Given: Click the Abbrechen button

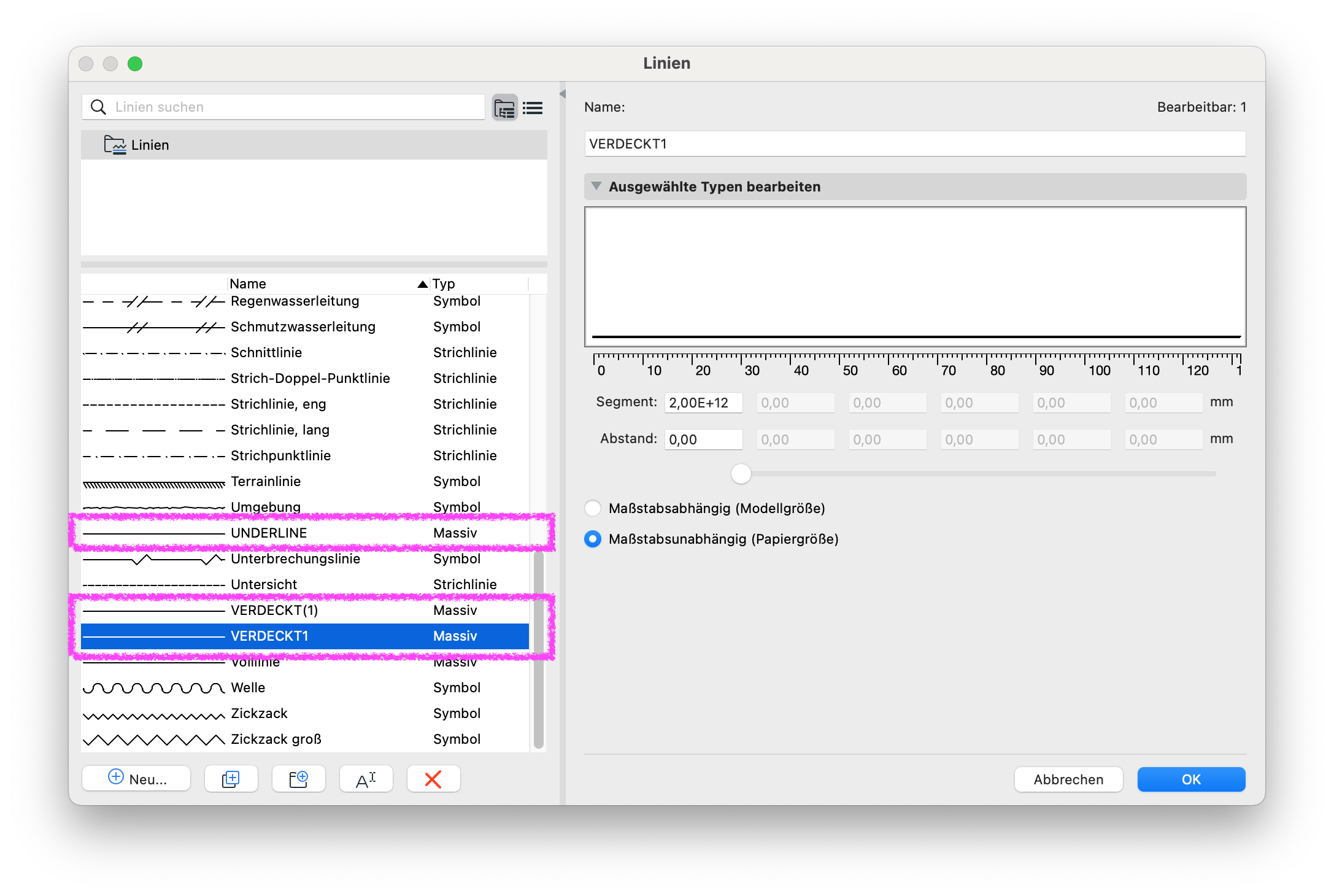Looking at the screenshot, I should (x=1068, y=779).
